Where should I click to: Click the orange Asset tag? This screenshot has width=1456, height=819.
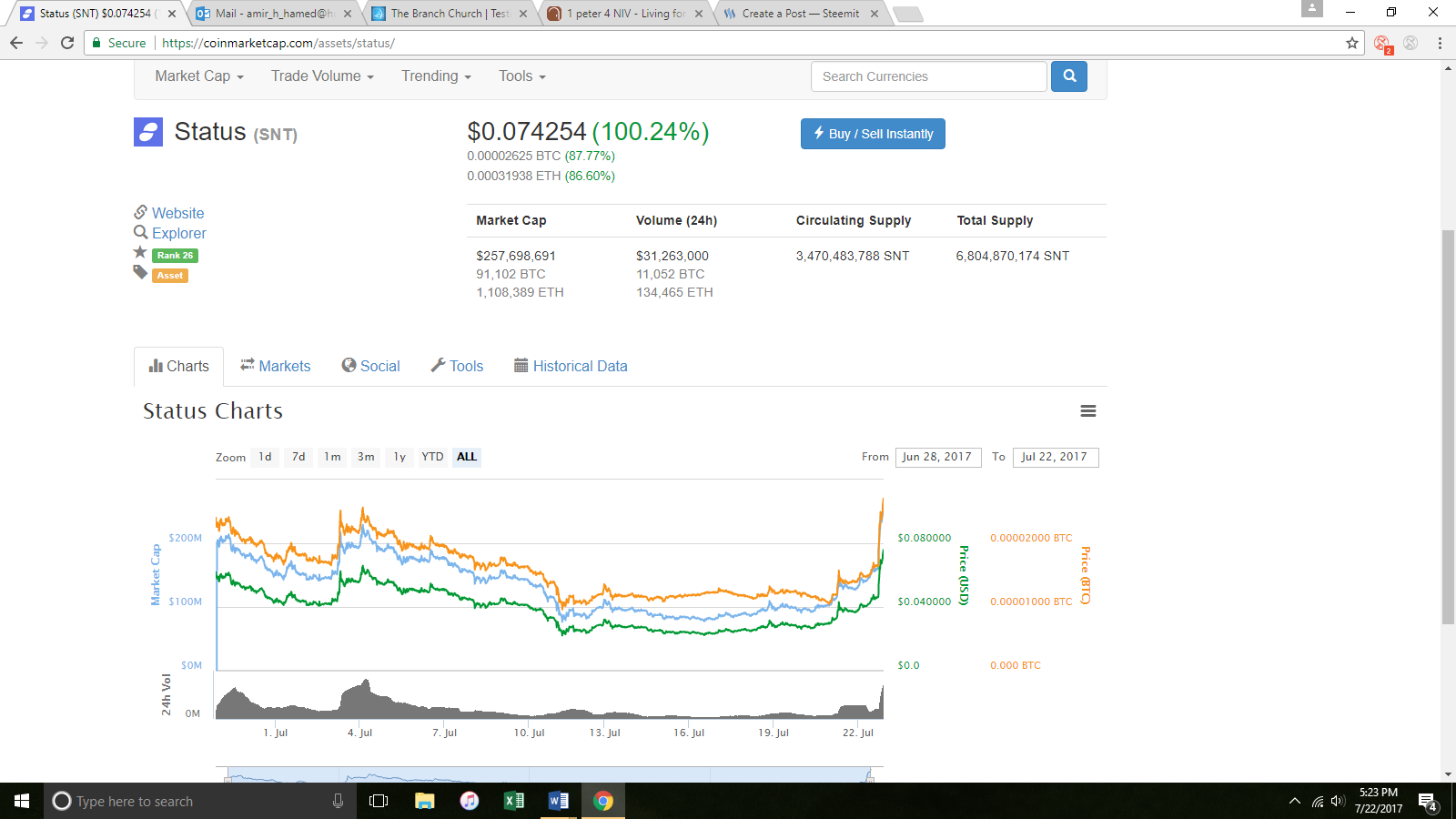coord(170,276)
